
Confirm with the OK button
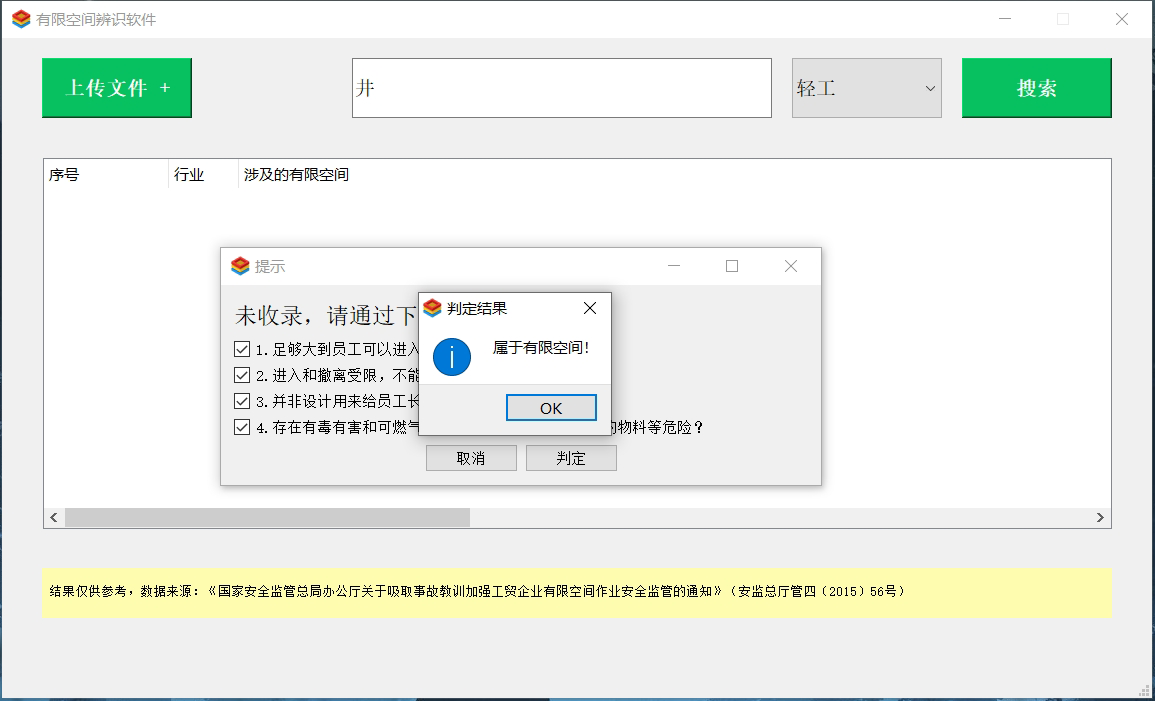click(551, 407)
